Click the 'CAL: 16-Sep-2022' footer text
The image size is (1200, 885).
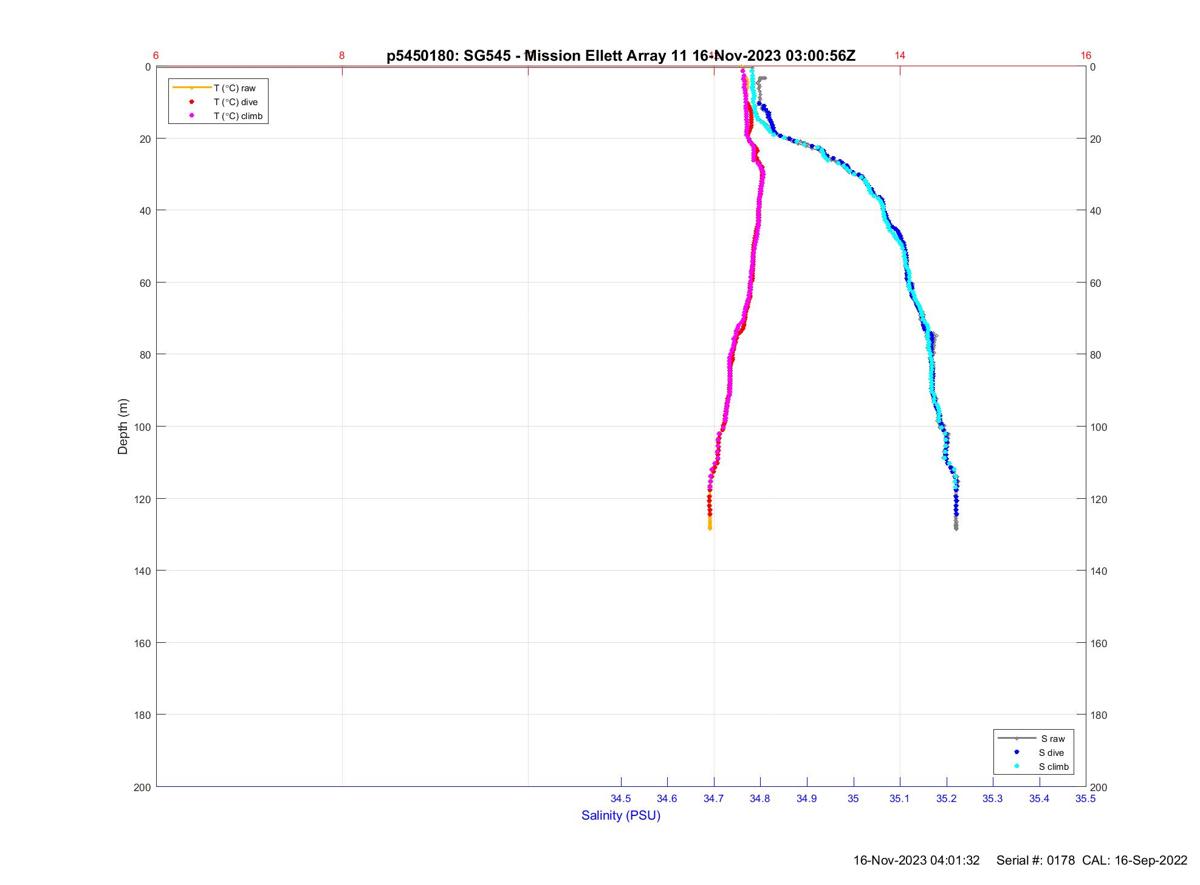pos(1135,860)
